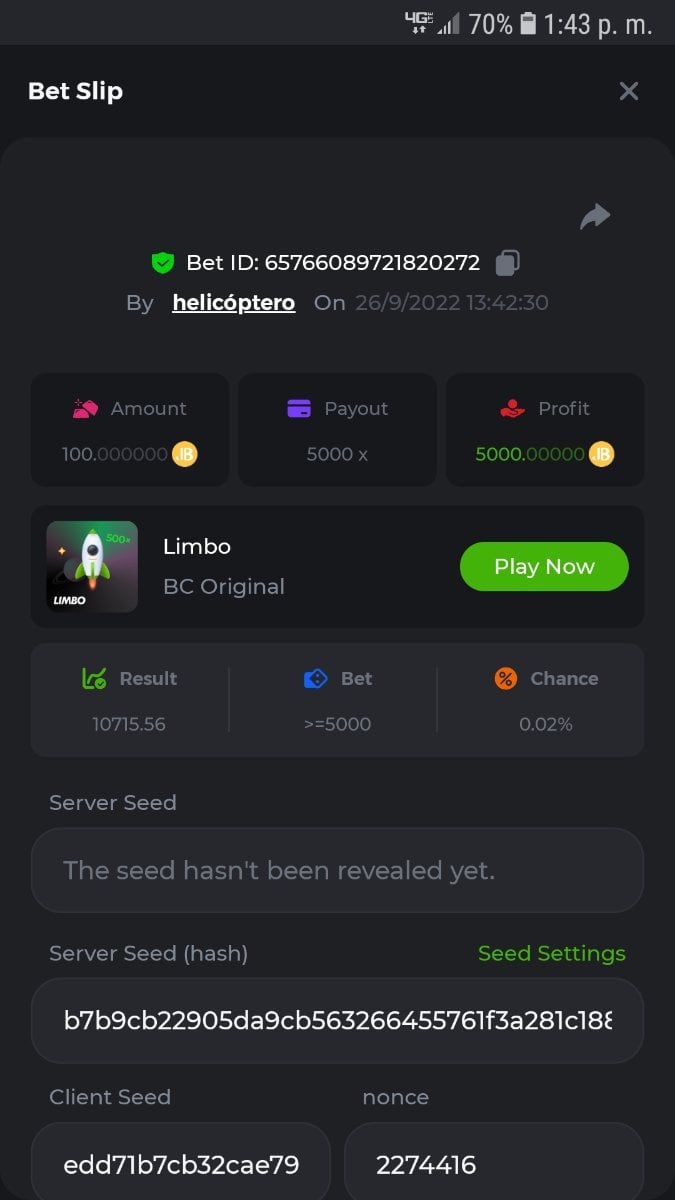Viewport: 675px width, 1200px height.
Task: Click the orange Chance percent icon
Action: (506, 679)
